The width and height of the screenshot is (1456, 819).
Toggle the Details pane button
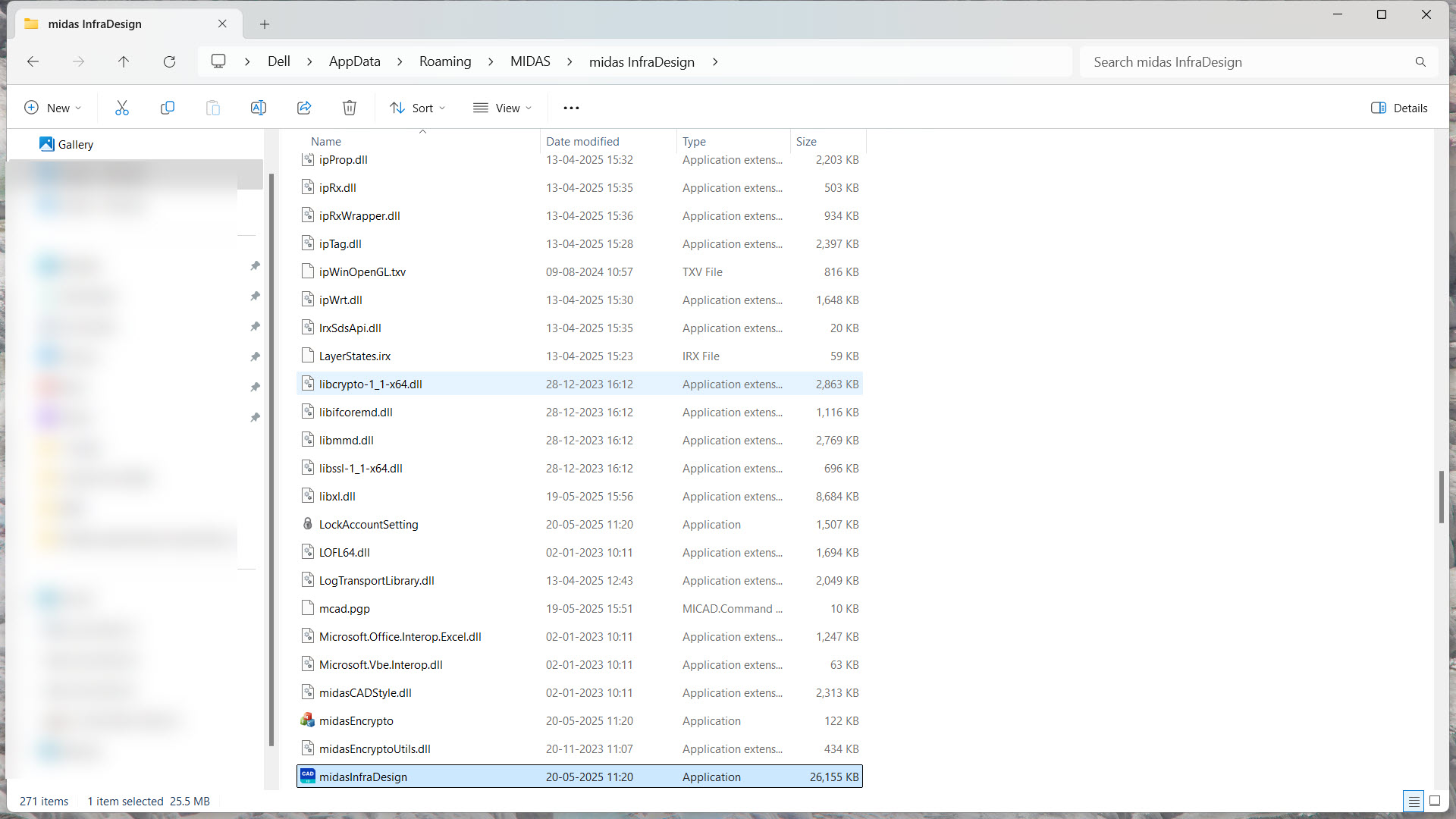(x=1399, y=108)
